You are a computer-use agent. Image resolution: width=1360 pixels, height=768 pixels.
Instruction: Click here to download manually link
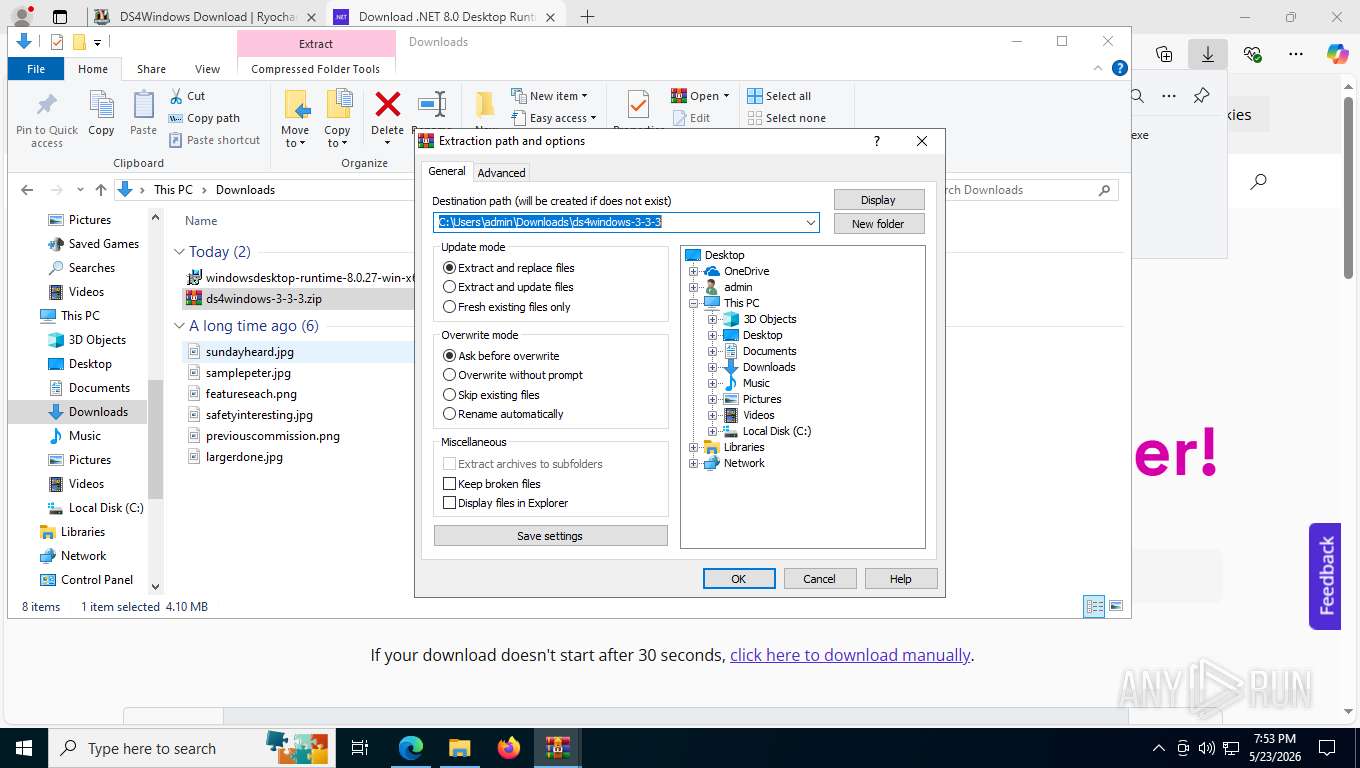(850, 655)
